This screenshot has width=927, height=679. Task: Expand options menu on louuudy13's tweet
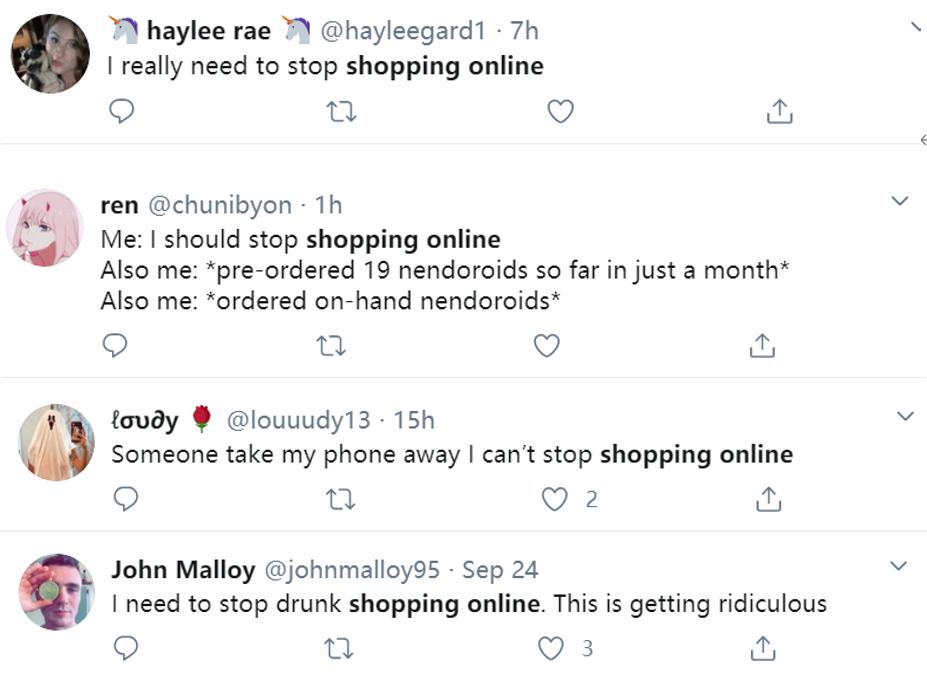coord(905,416)
